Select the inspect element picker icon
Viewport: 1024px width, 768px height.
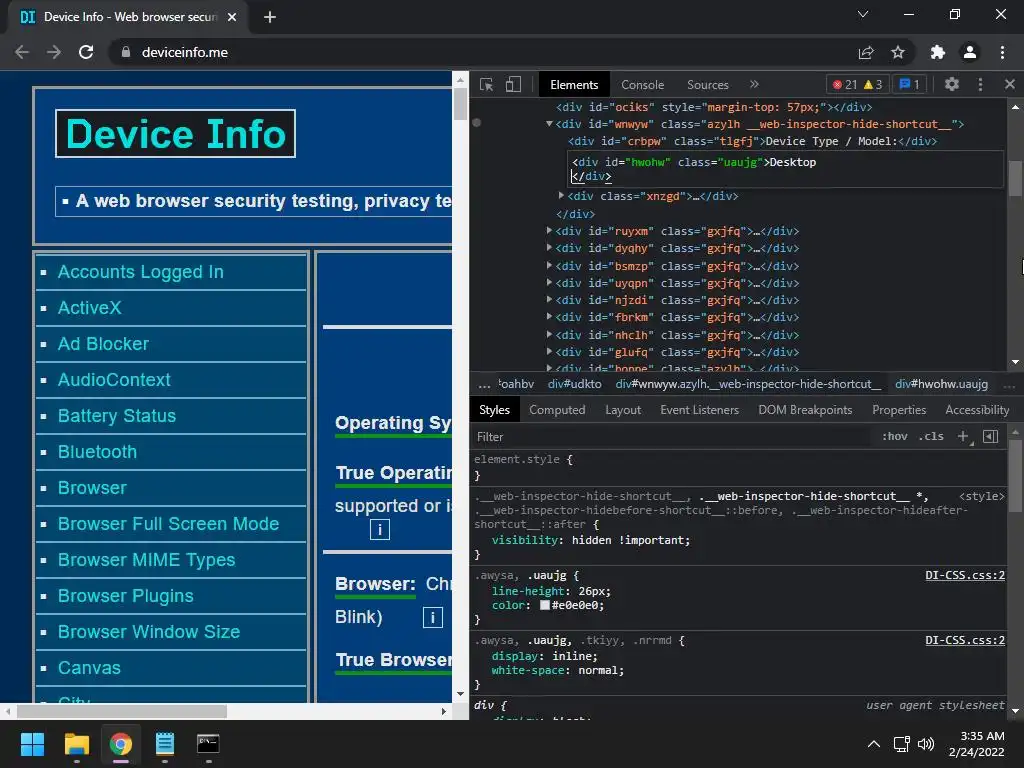point(486,84)
